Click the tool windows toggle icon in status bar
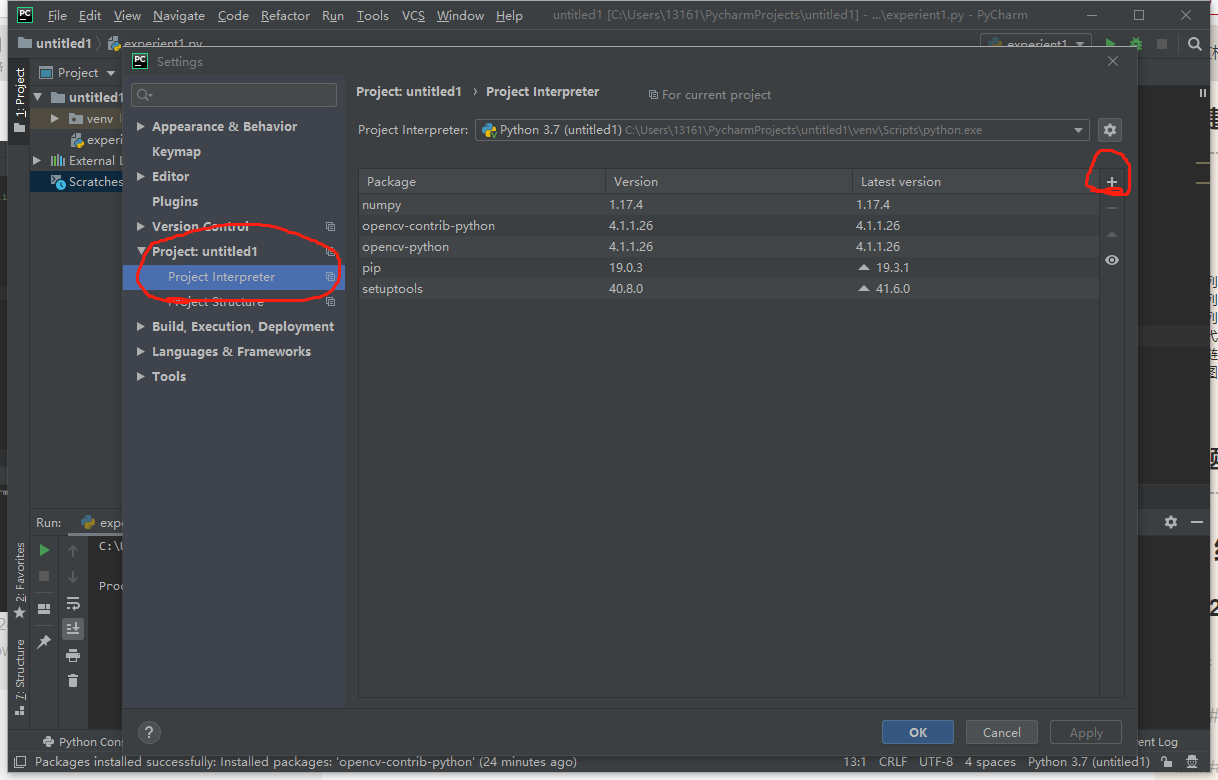Image resolution: width=1218 pixels, height=780 pixels. tap(19, 762)
